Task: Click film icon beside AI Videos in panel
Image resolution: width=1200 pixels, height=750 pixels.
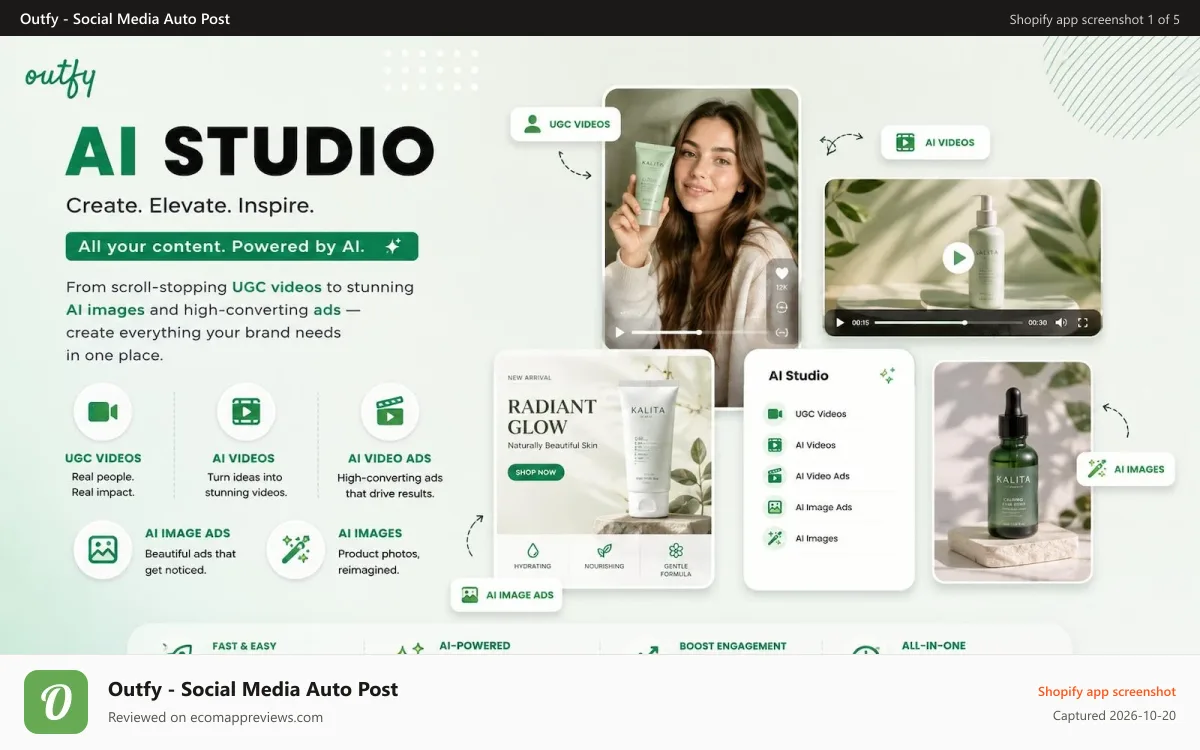Action: [x=775, y=445]
